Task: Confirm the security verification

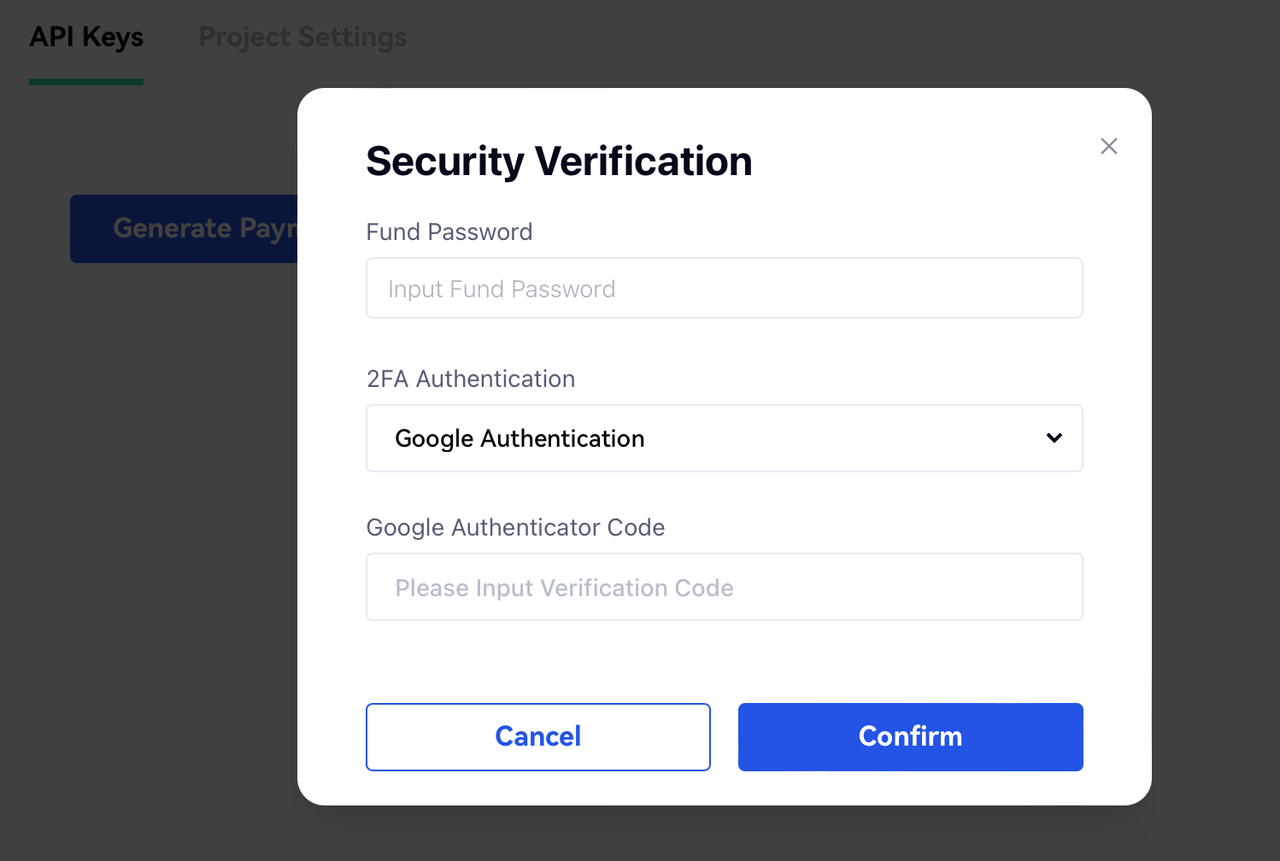Action: point(910,737)
